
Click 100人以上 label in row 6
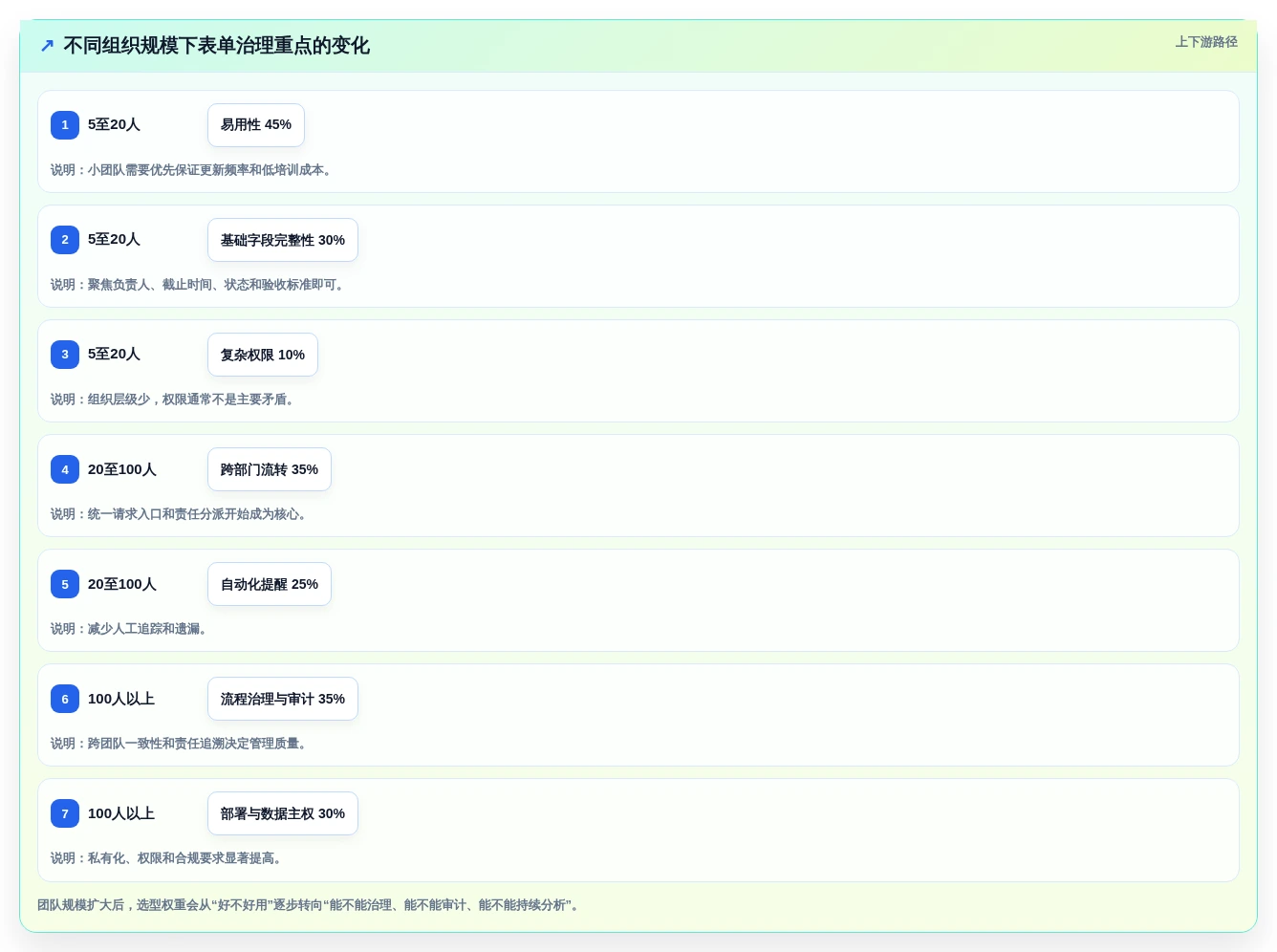[121, 699]
